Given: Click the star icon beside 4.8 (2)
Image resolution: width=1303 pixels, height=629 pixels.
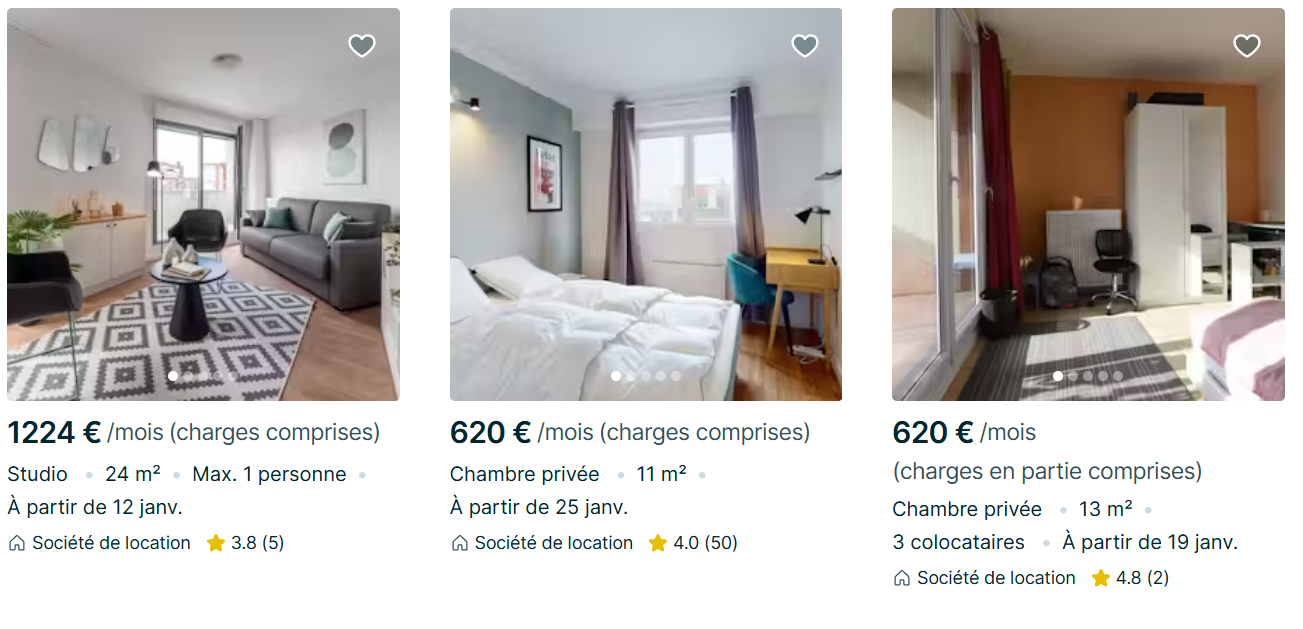Looking at the screenshot, I should (1101, 578).
